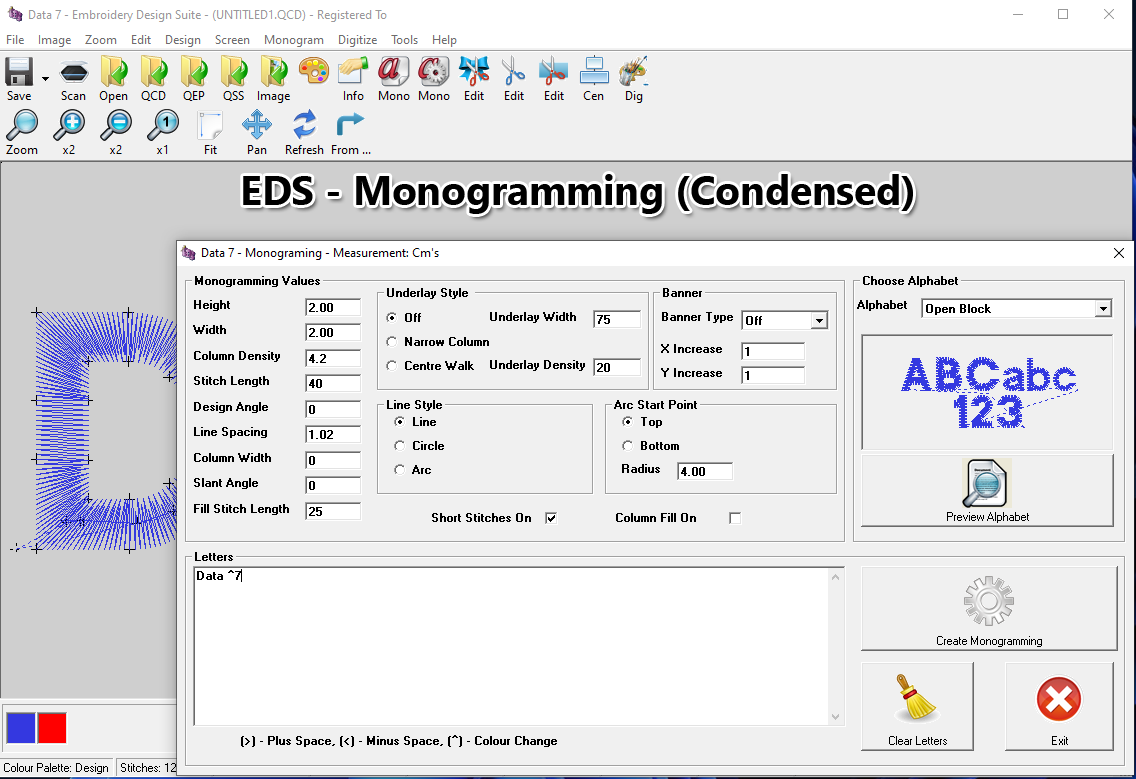The width and height of the screenshot is (1136, 779).
Task: Set Arc Start Point to Top
Action: (627, 422)
